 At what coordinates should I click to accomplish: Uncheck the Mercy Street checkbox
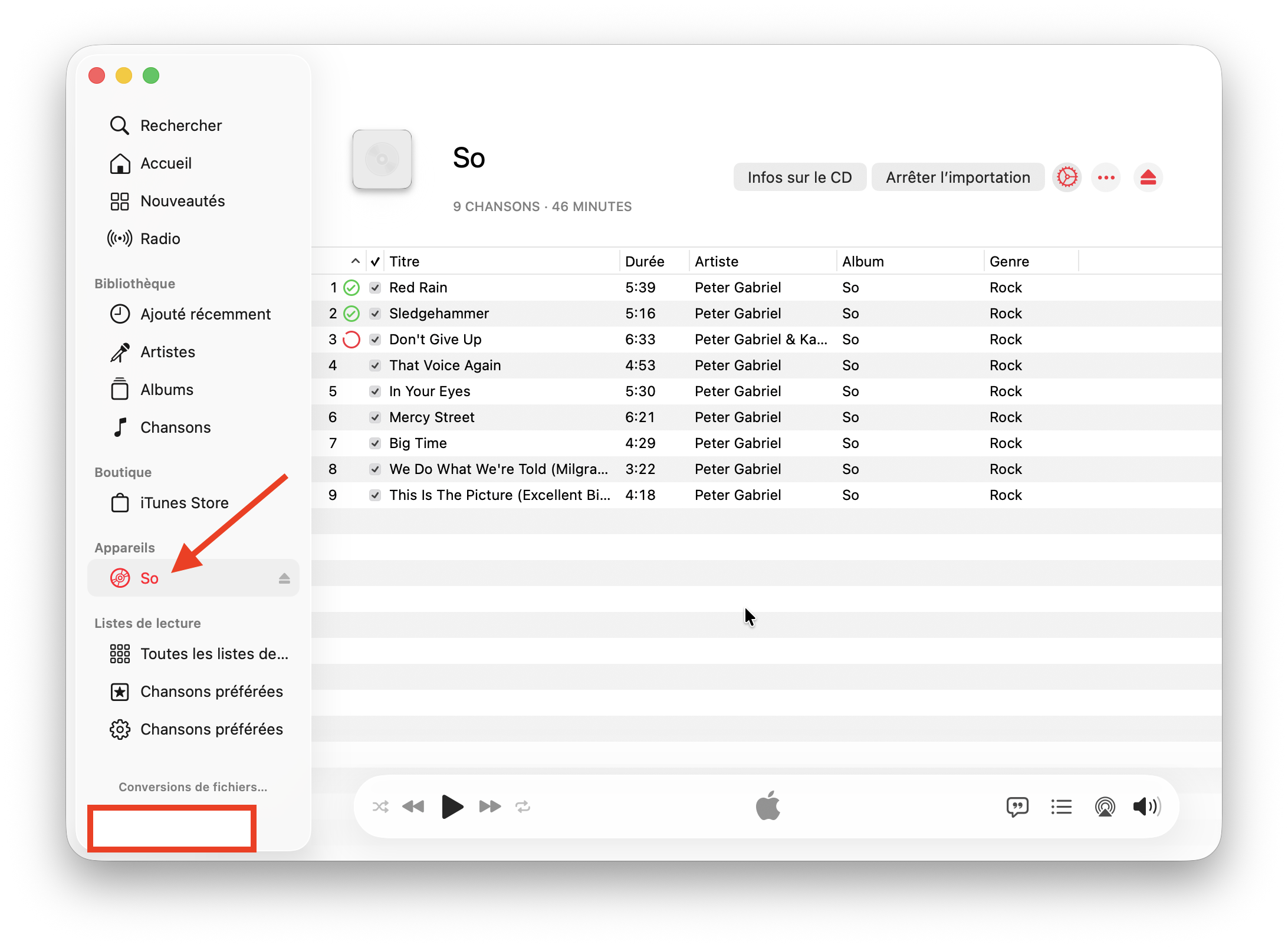tap(375, 417)
